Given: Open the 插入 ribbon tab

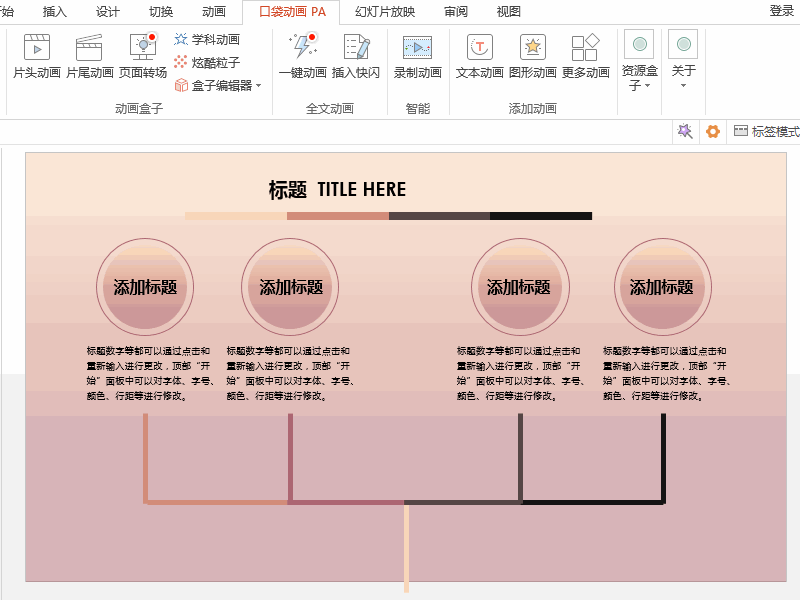Looking at the screenshot, I should [55, 11].
